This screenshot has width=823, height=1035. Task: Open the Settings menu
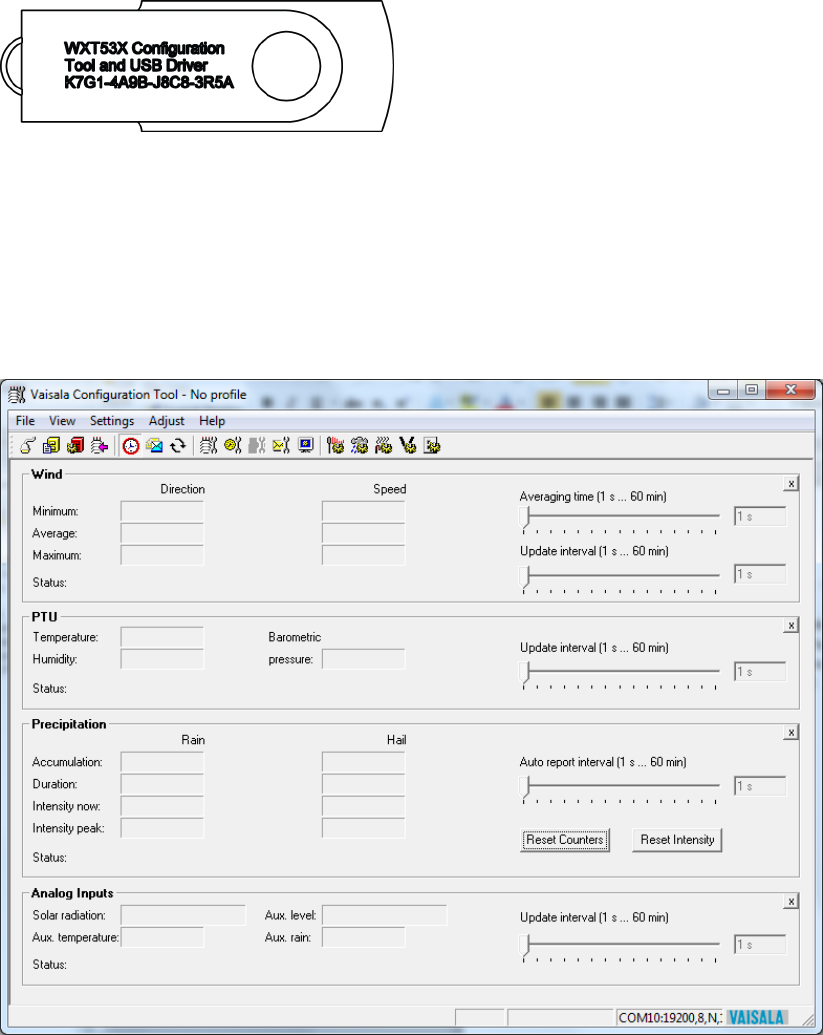[112, 420]
